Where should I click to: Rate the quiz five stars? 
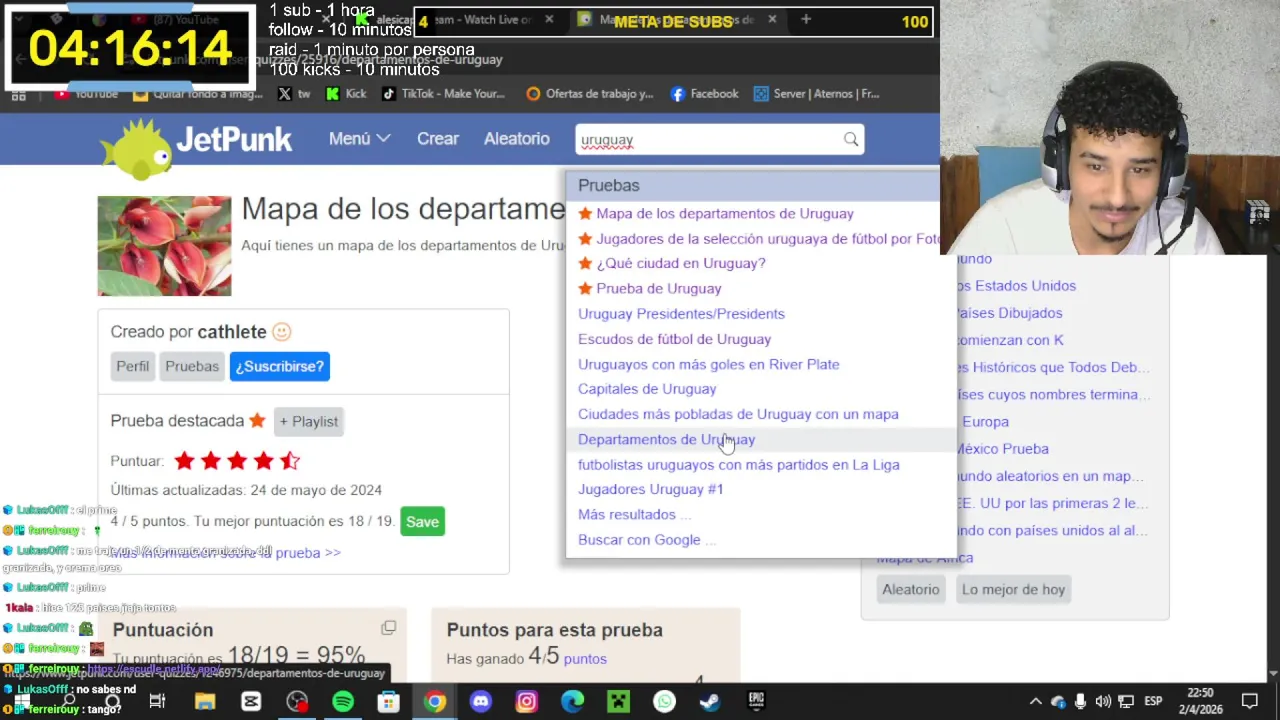pos(289,461)
